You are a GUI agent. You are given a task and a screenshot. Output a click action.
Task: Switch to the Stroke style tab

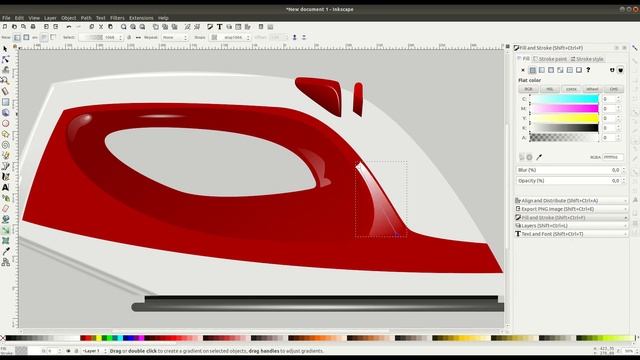click(x=587, y=59)
